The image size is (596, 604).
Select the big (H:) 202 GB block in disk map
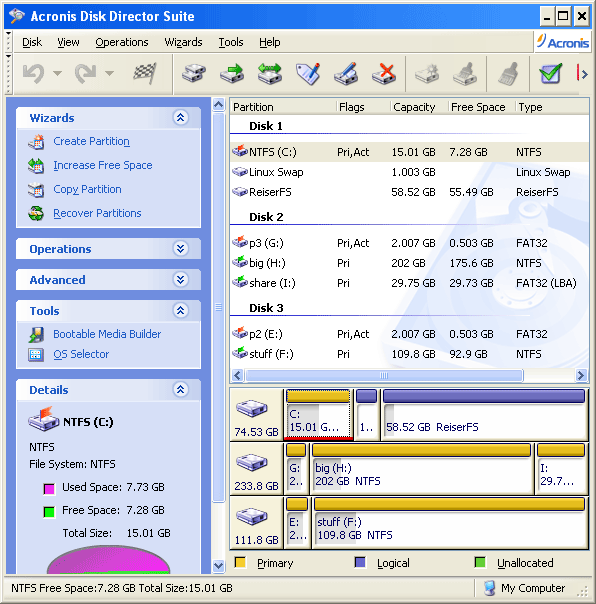pos(422,468)
